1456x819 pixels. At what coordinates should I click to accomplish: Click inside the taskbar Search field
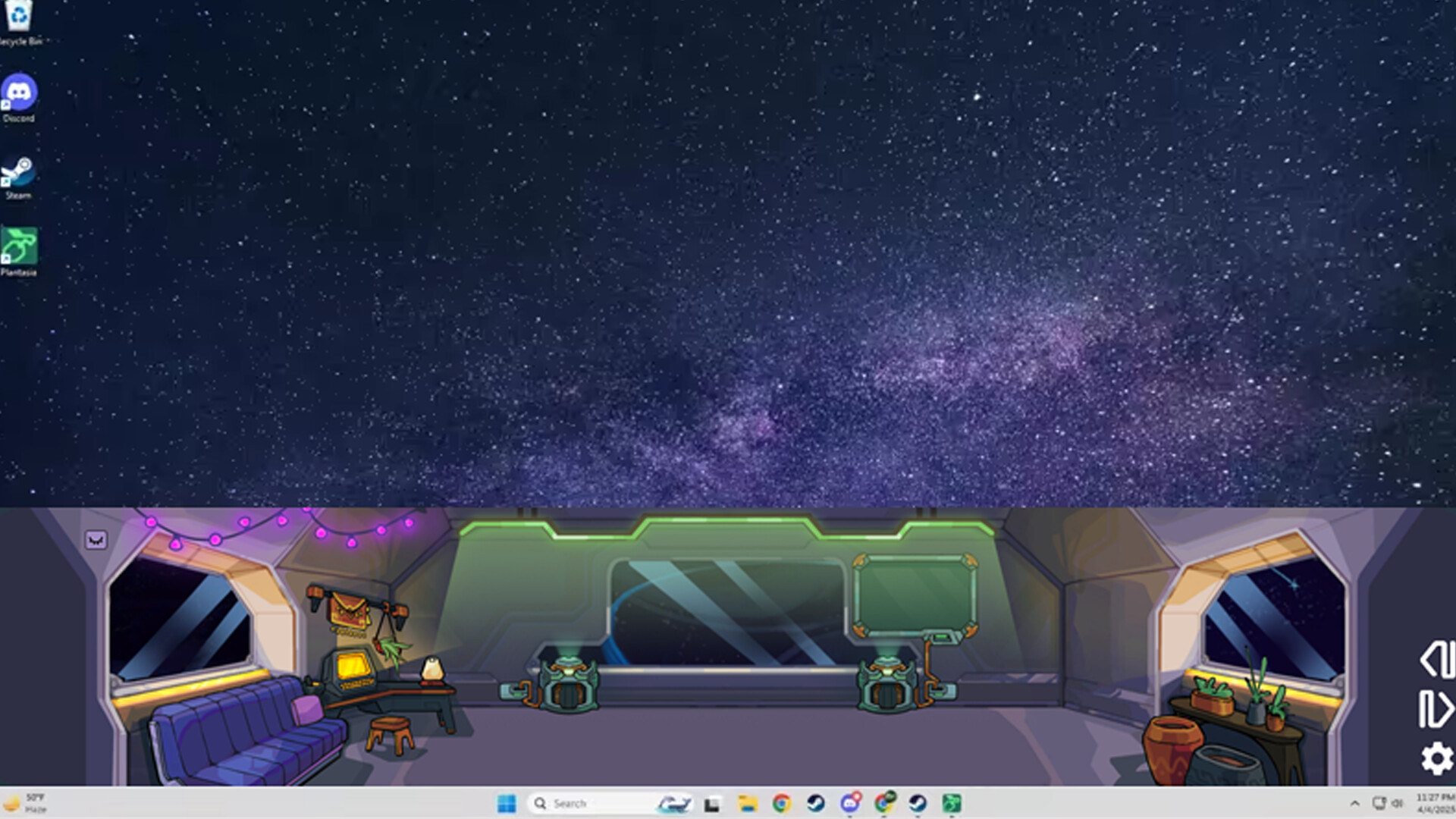pyautogui.click(x=591, y=803)
